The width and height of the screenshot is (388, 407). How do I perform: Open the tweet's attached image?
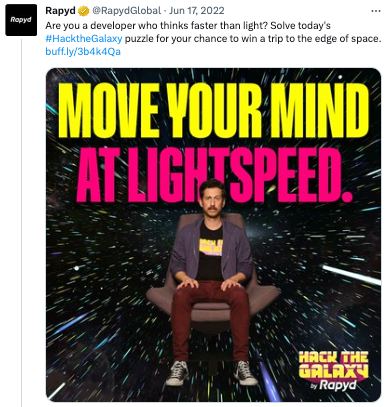click(213, 235)
